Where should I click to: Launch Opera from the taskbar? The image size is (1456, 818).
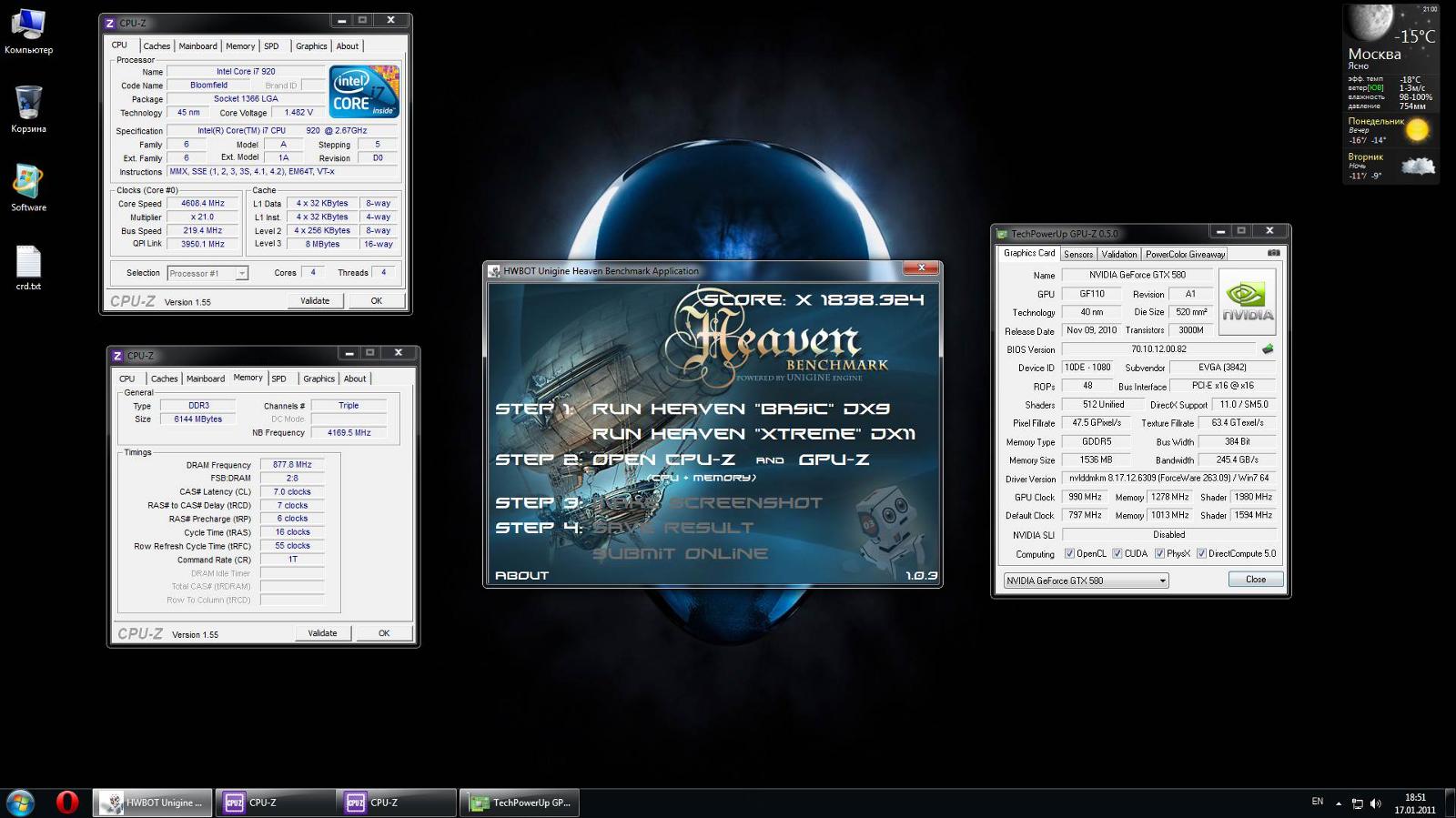point(66,803)
